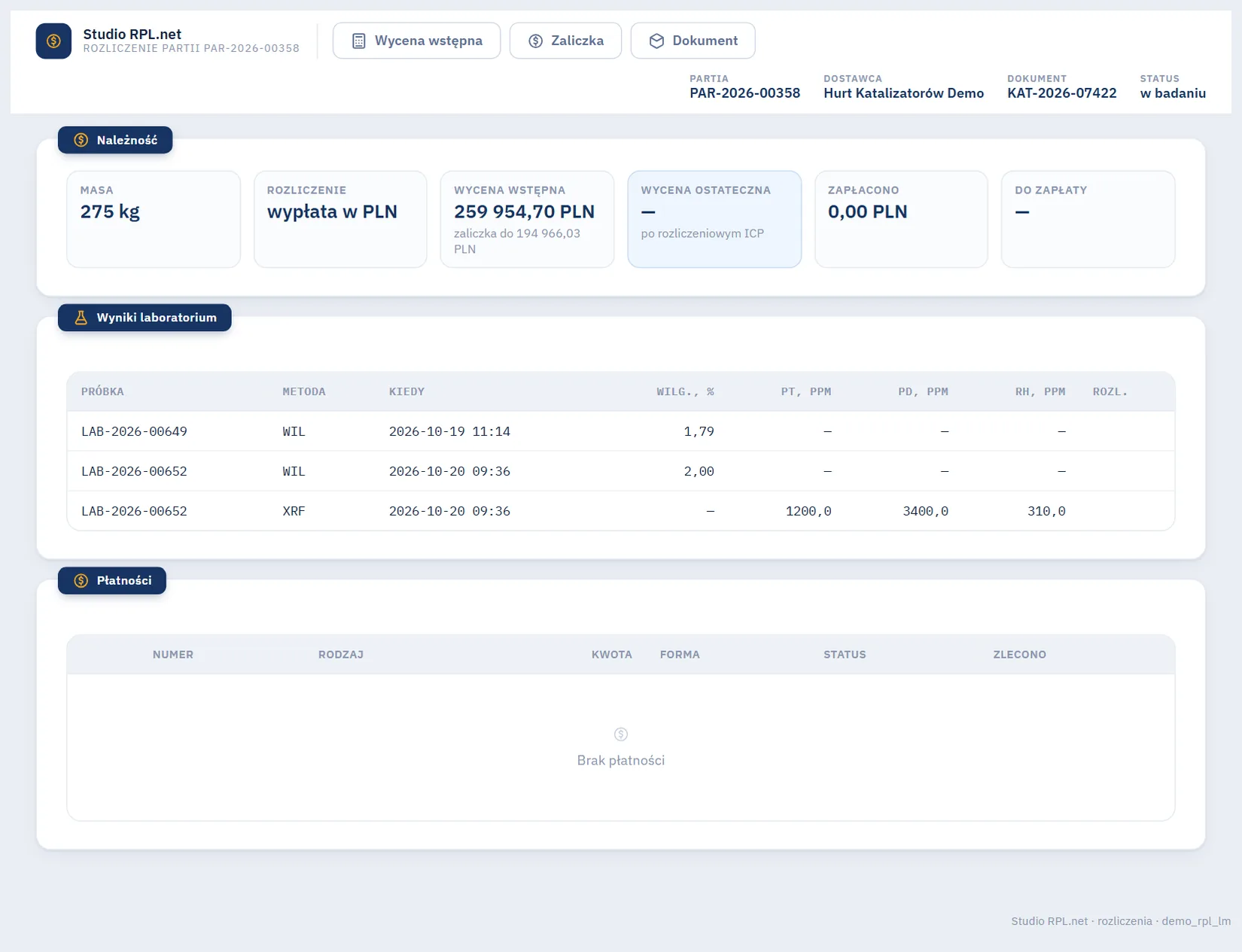
Task: Click the PRÓBKA column header
Action: pyautogui.click(x=102, y=391)
